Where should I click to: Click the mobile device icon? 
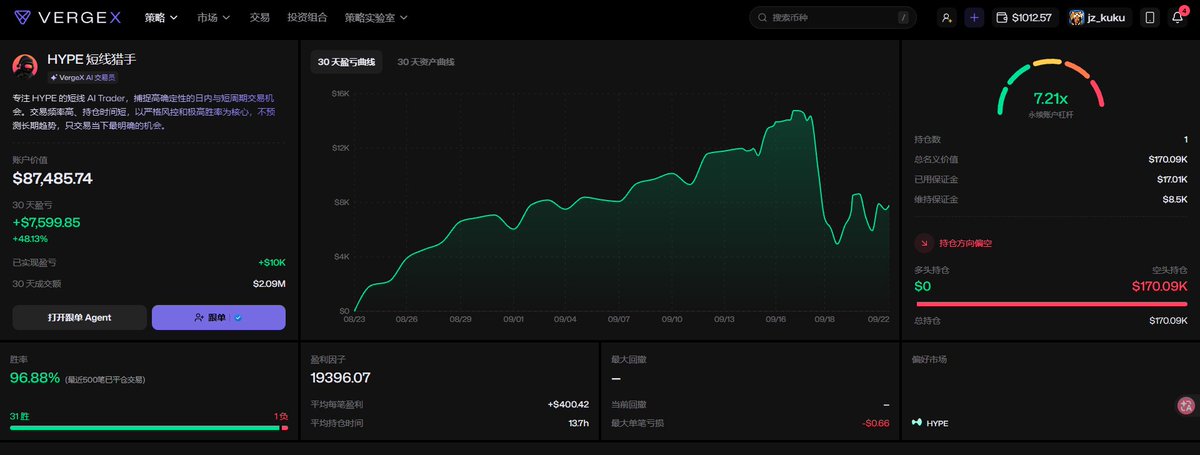pos(1149,18)
